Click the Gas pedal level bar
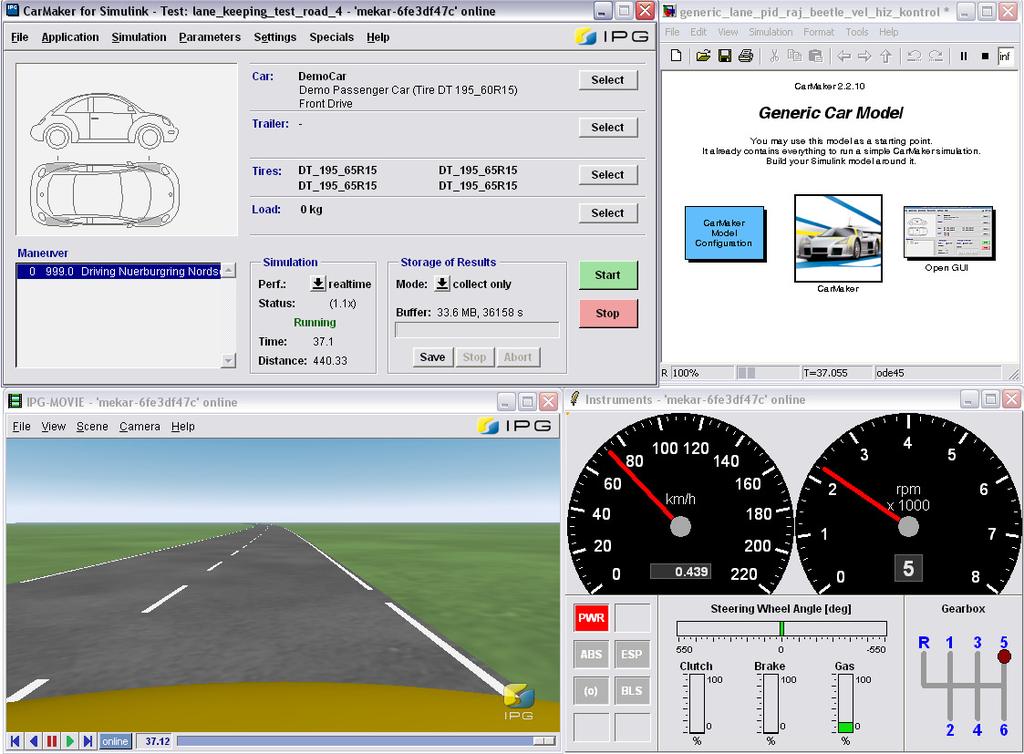 point(845,704)
